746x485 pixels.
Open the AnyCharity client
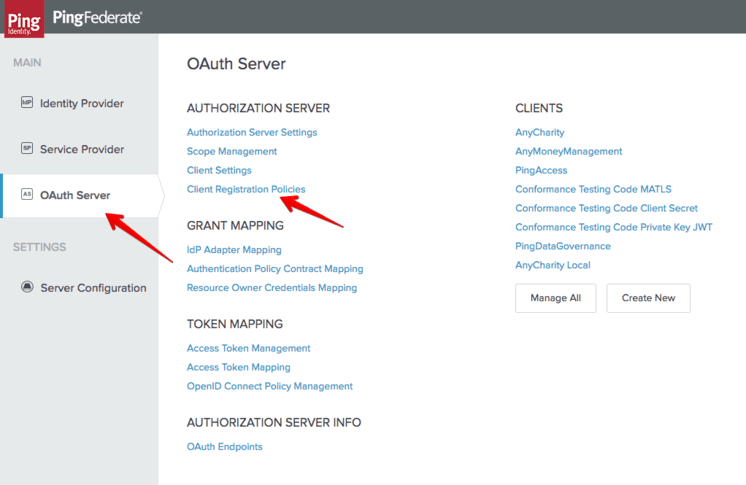tap(540, 132)
